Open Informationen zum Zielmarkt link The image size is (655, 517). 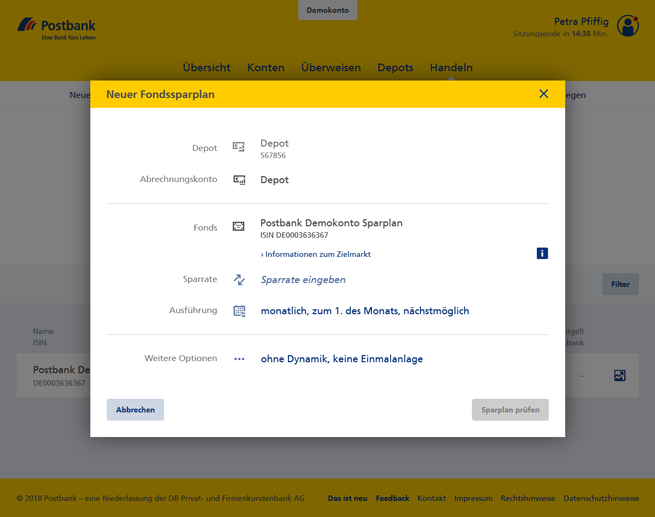tap(315, 254)
